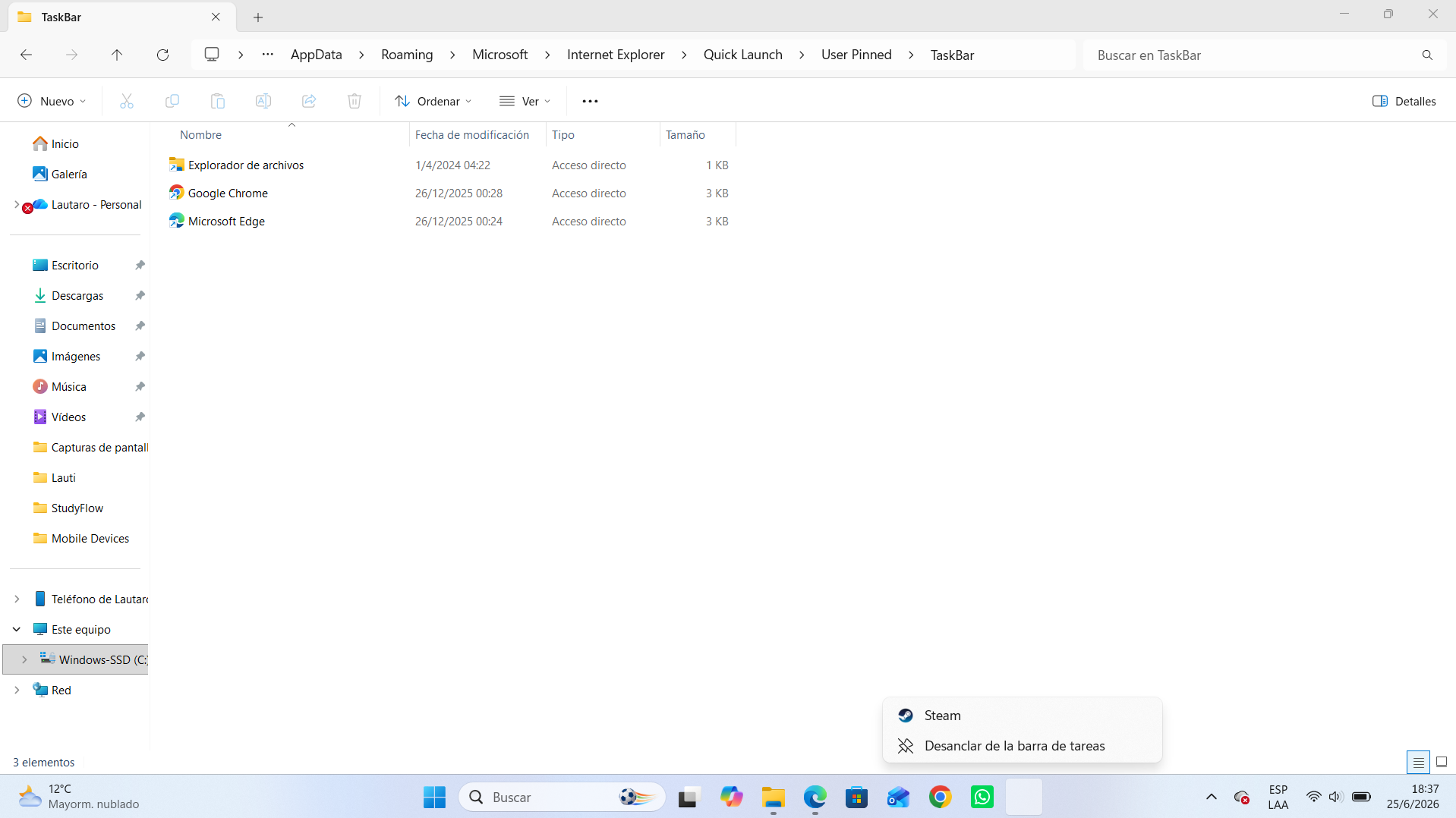Open Copilot from the taskbar
The width and height of the screenshot is (1456, 818).
(732, 797)
